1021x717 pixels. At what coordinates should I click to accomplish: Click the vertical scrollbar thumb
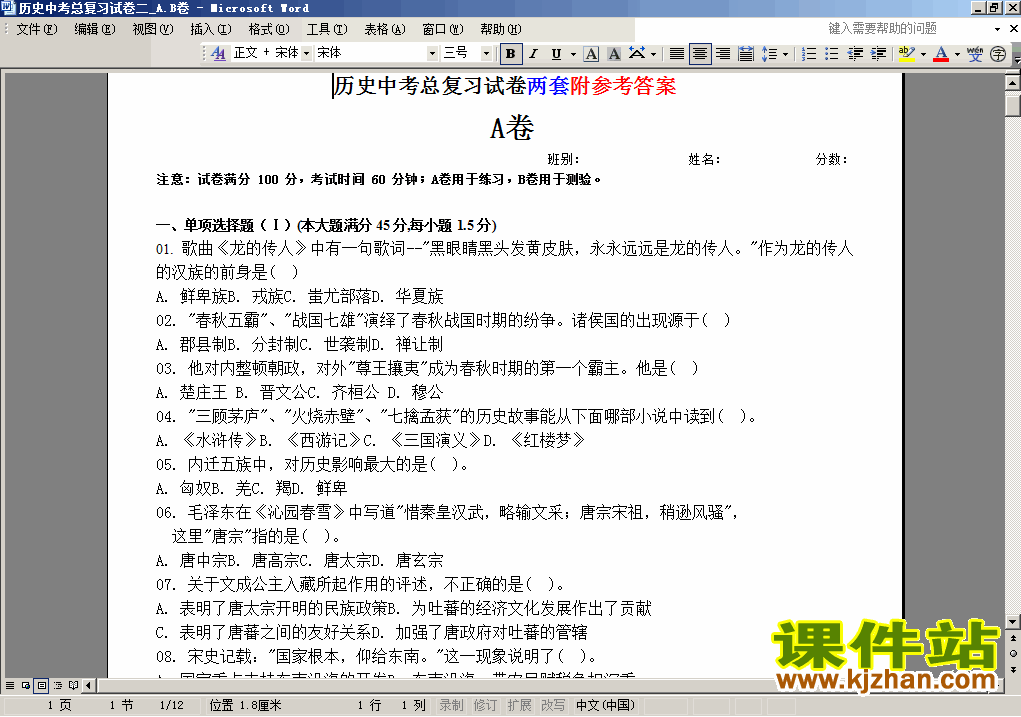(1013, 105)
